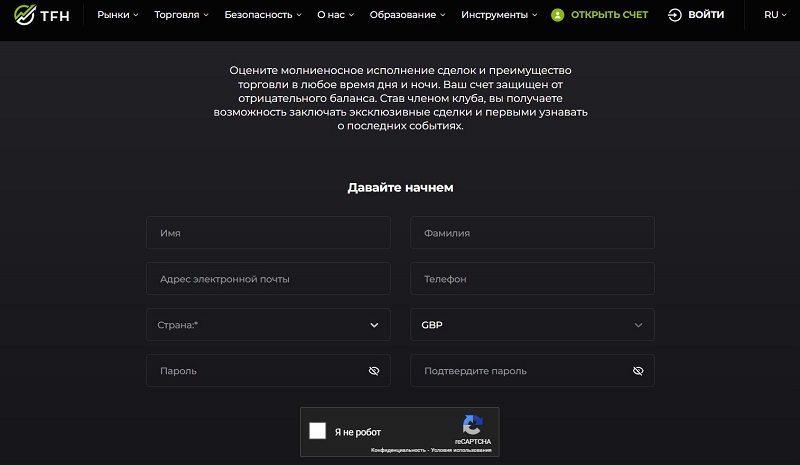Open the Безопасность menu
The width and height of the screenshot is (800, 465).
coord(263,15)
